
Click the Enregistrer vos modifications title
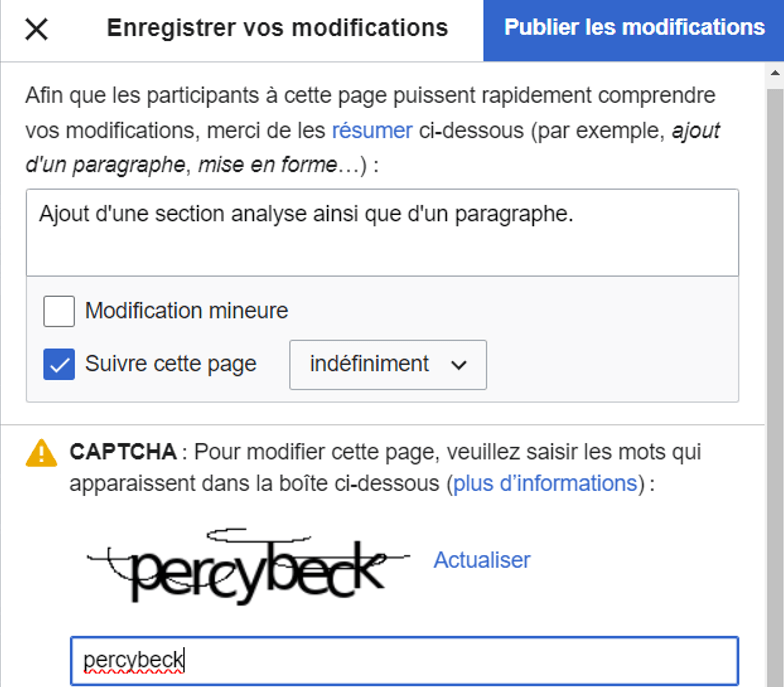pos(277,28)
